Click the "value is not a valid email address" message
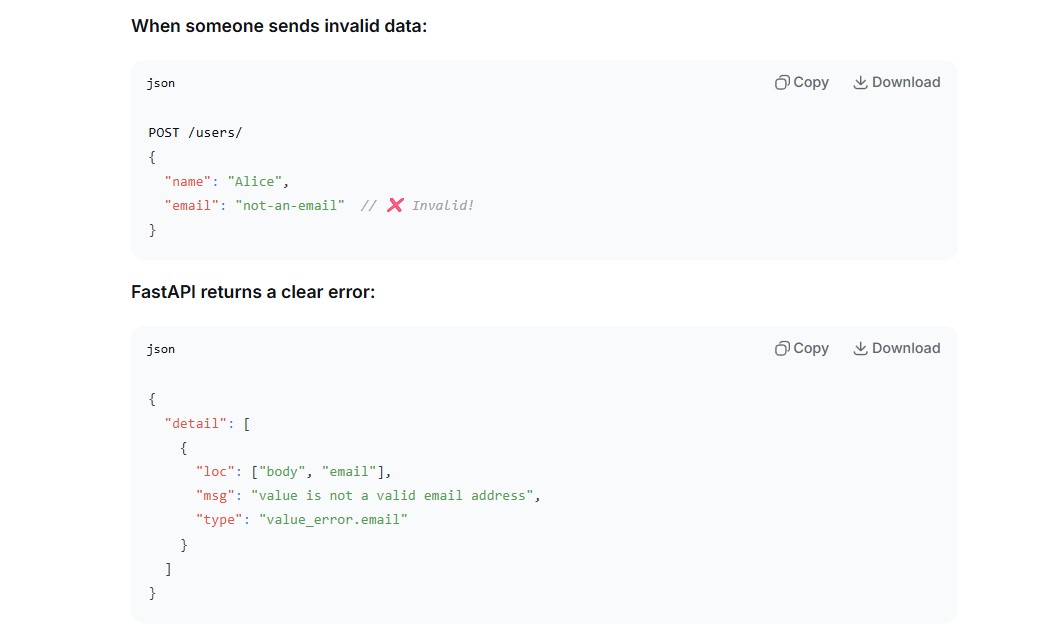The image size is (1039, 642). point(392,496)
